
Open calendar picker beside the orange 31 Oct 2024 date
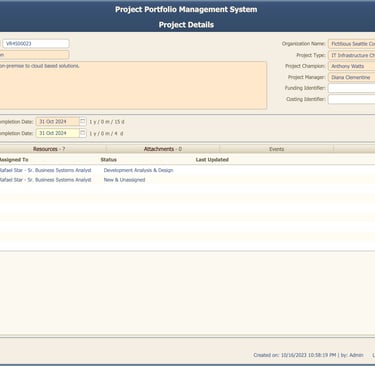(83, 122)
